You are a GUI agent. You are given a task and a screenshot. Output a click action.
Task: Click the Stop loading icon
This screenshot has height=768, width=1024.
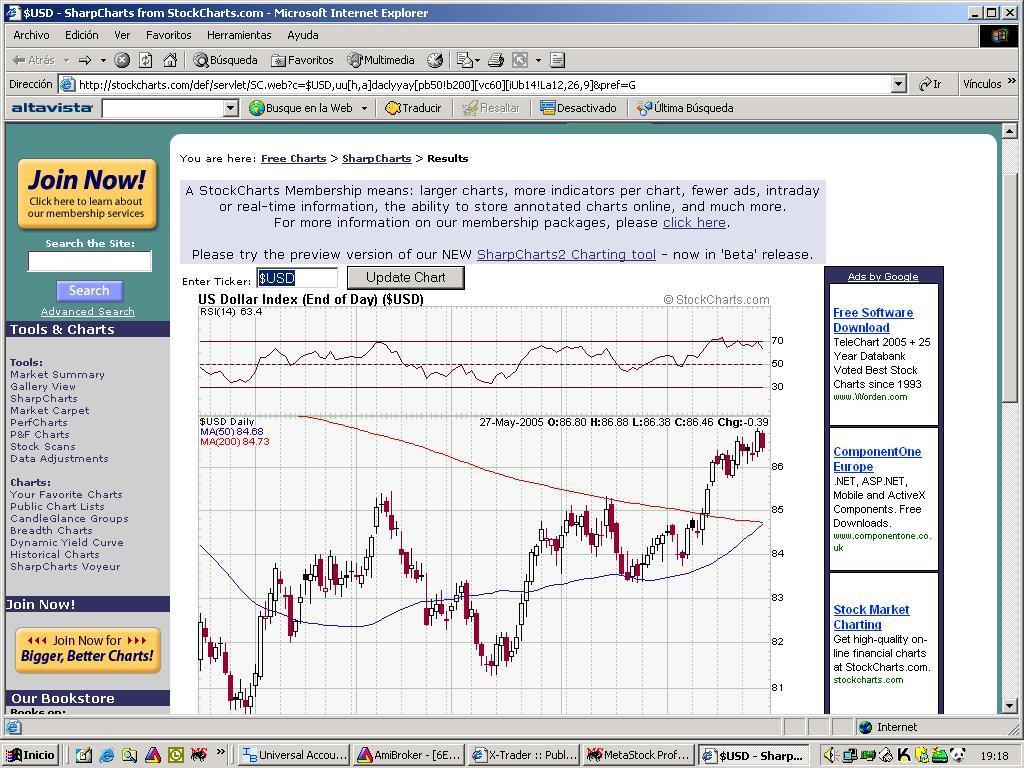tap(122, 60)
